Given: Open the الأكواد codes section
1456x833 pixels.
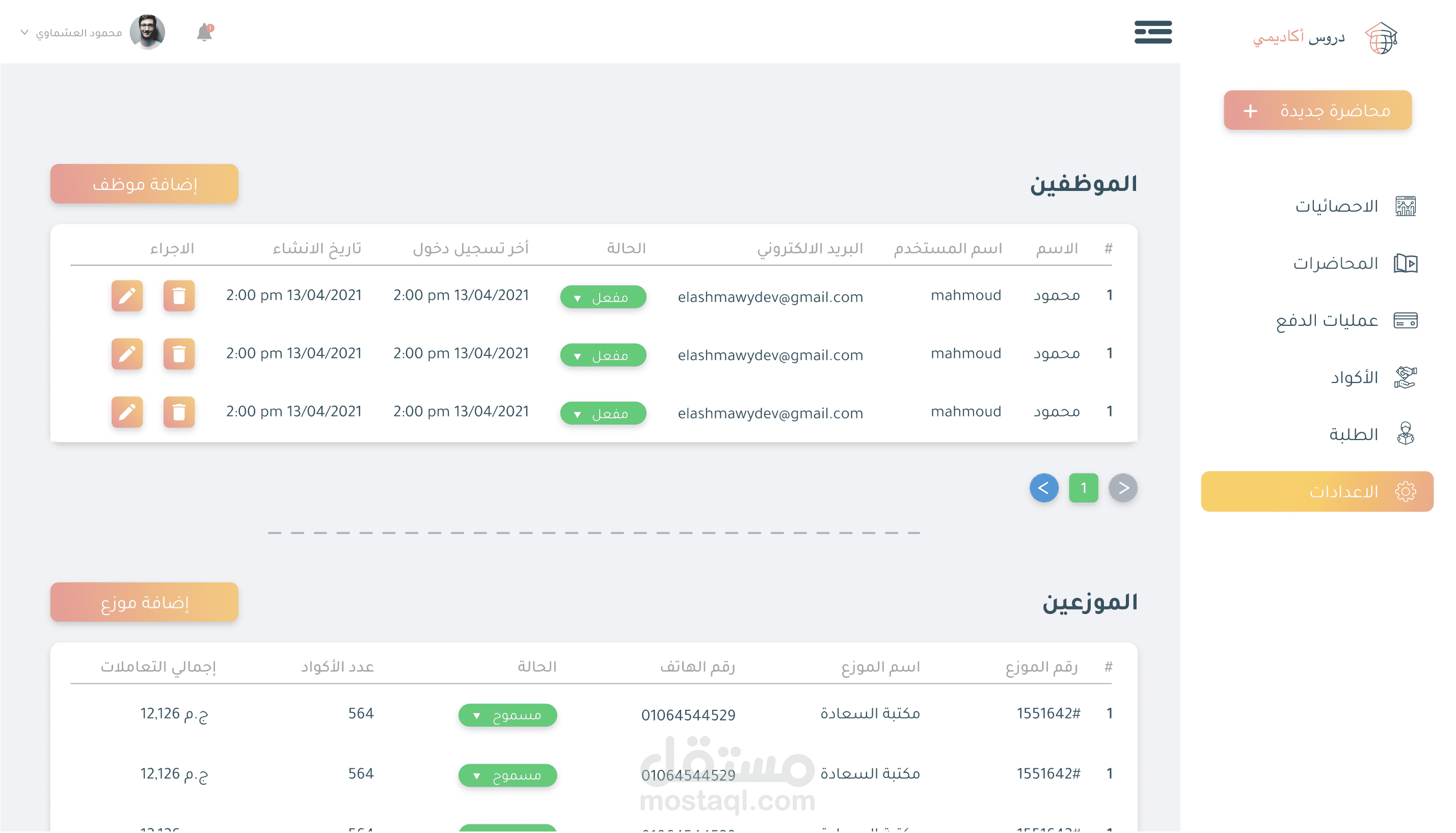Looking at the screenshot, I should click(x=1353, y=378).
